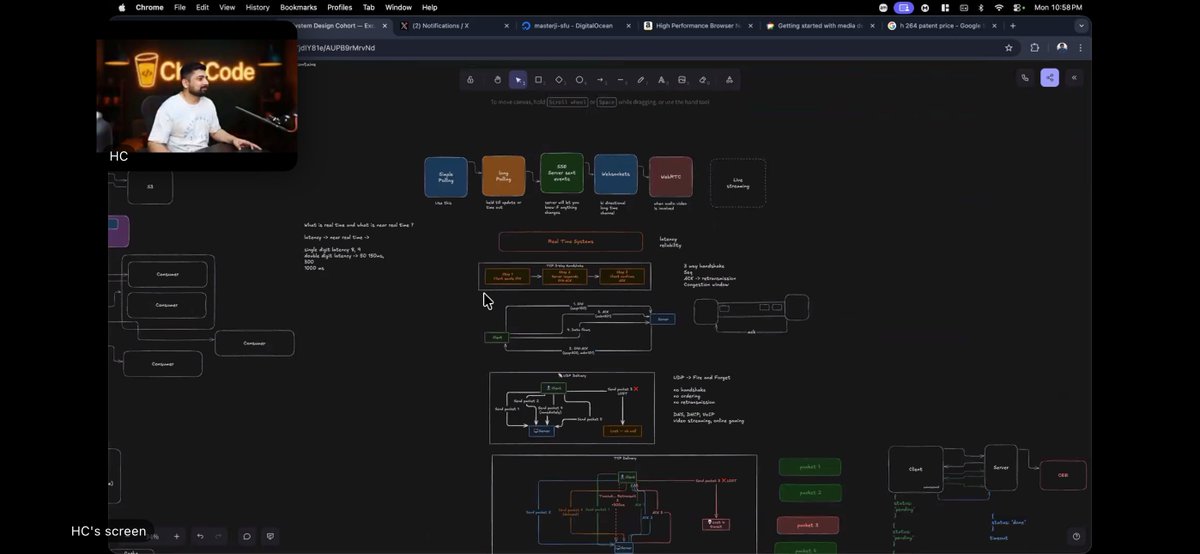Undo the last canvas action

[x=200, y=536]
